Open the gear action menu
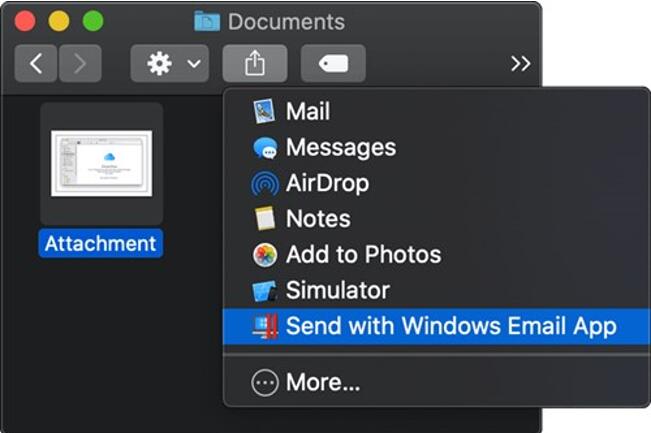 pos(169,64)
